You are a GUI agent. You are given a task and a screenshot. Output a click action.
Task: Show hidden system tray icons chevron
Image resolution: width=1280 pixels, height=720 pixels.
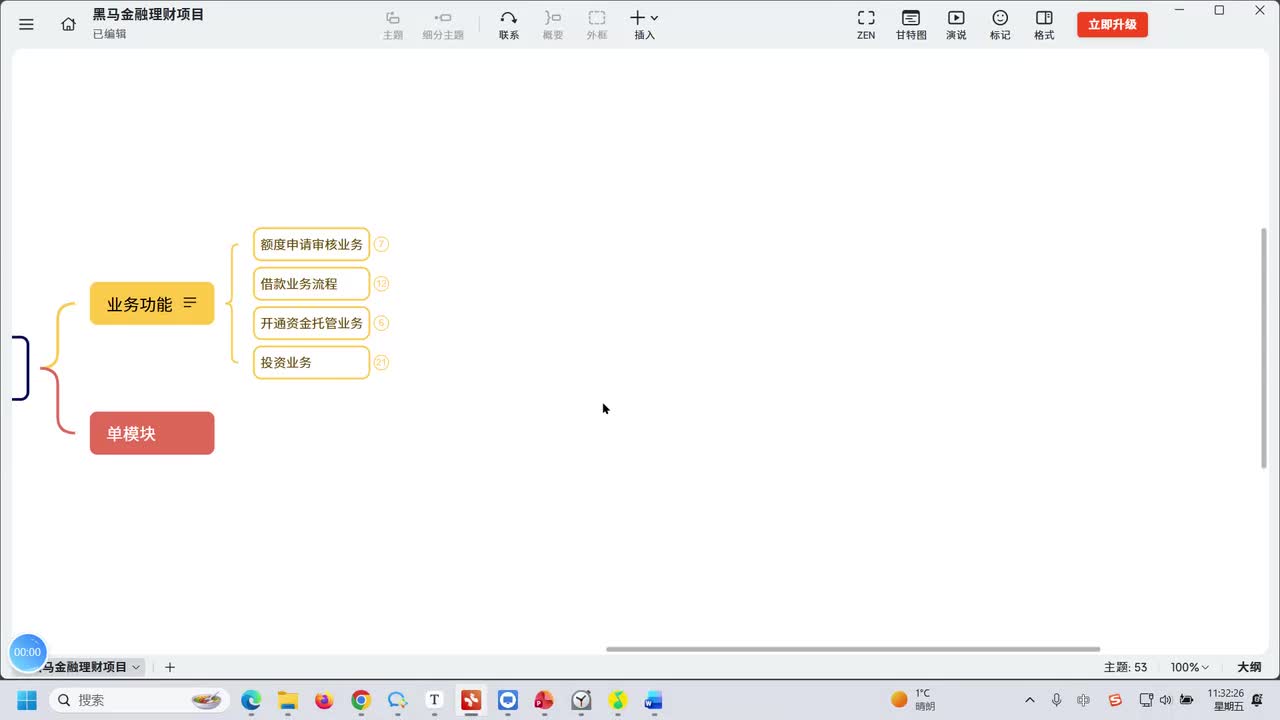1030,700
